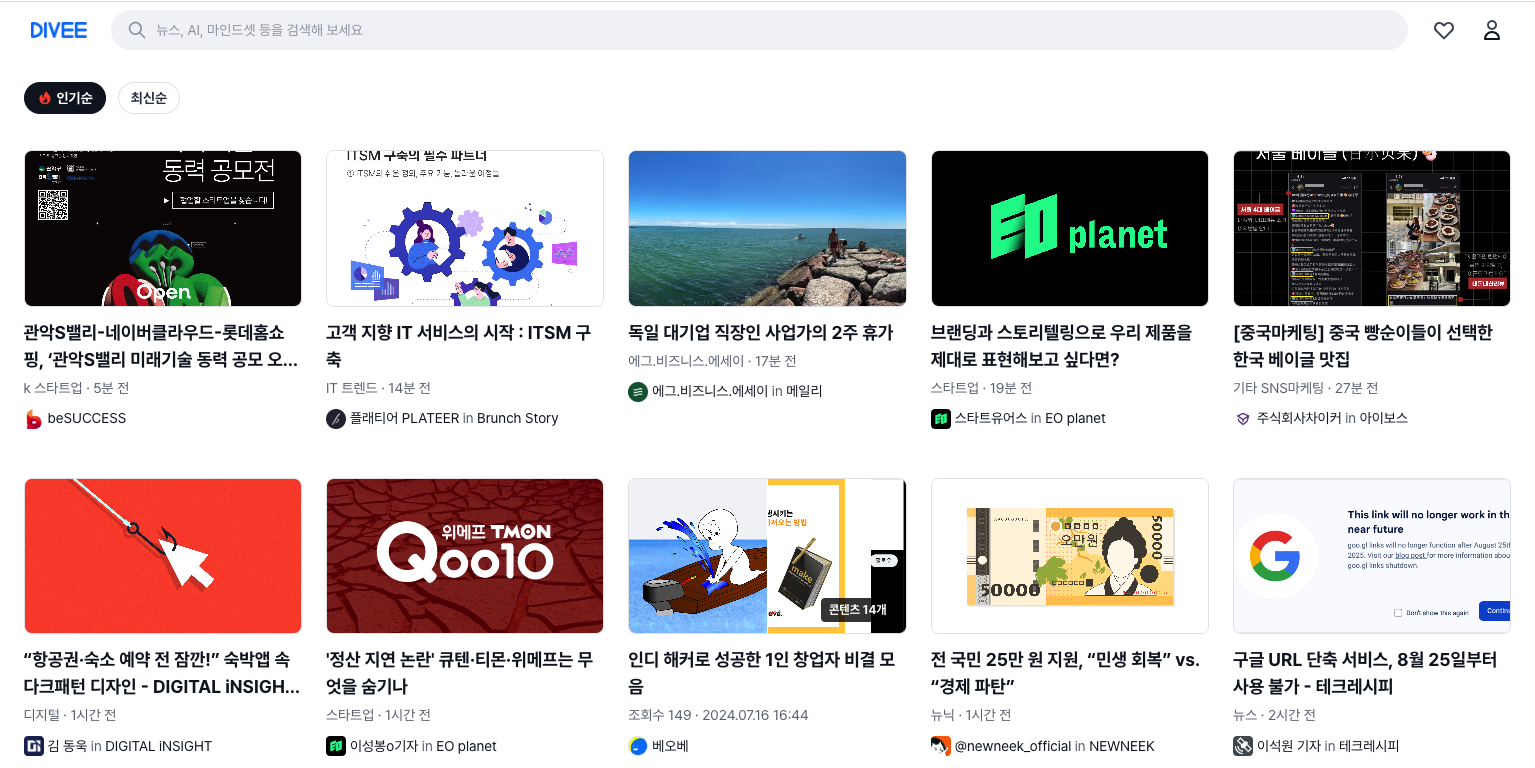Click the '스타트업 · 19분 전' text
Viewport: 1535px width, 768px height.
point(981,388)
